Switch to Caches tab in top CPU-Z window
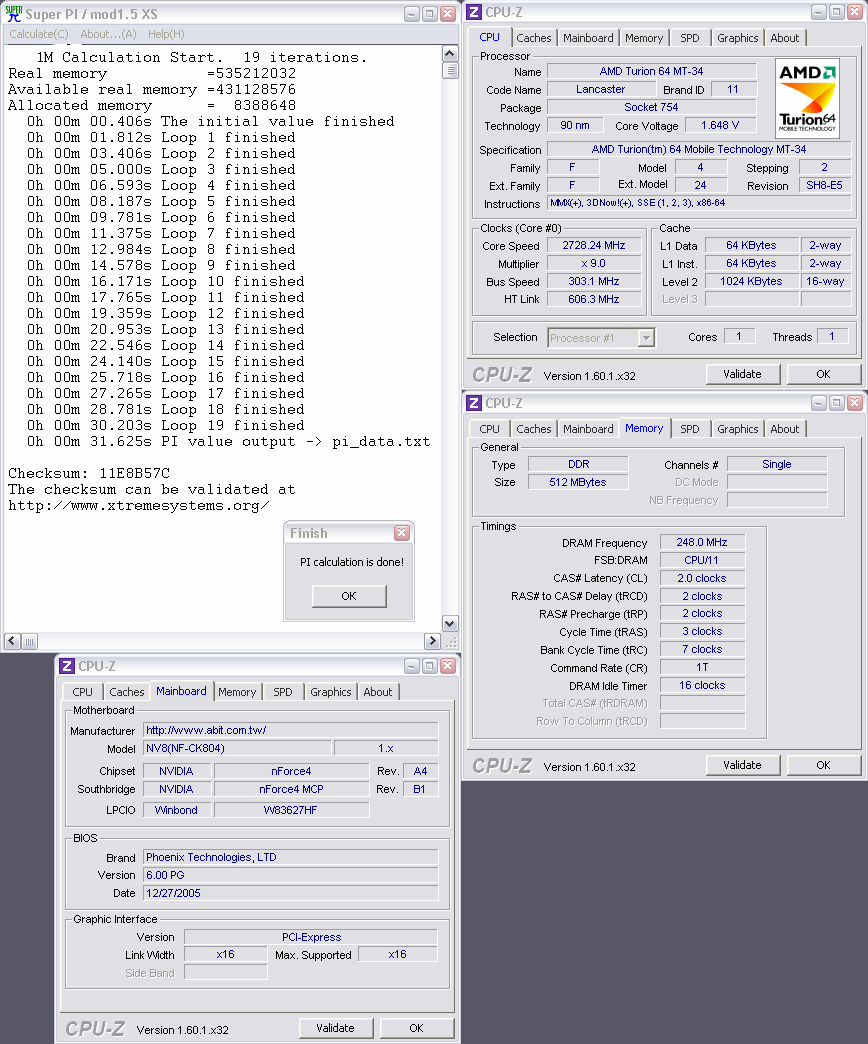Screen dimensions: 868x1044 533,38
